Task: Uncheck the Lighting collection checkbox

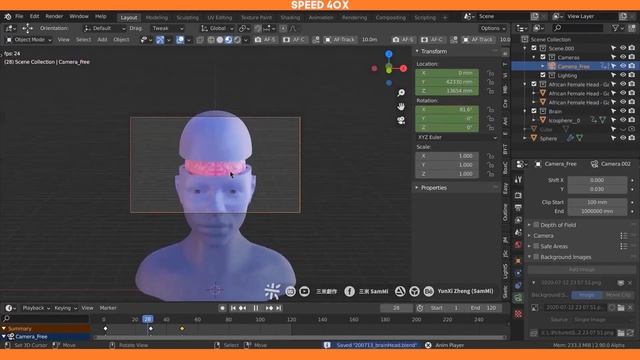Action: [543, 75]
